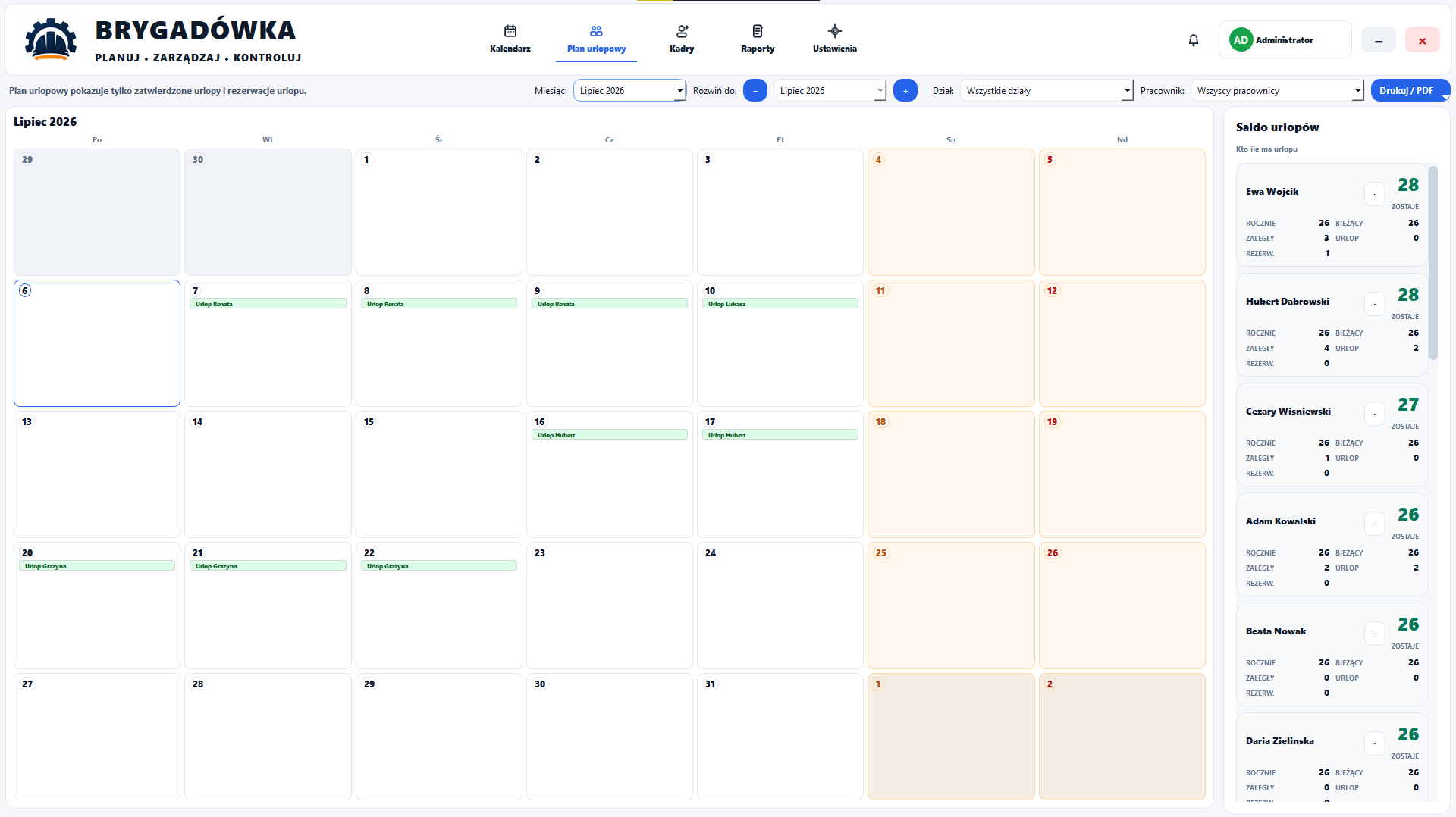The height and width of the screenshot is (817, 1456).
Task: Open the Kadry staff section
Action: 682,39
